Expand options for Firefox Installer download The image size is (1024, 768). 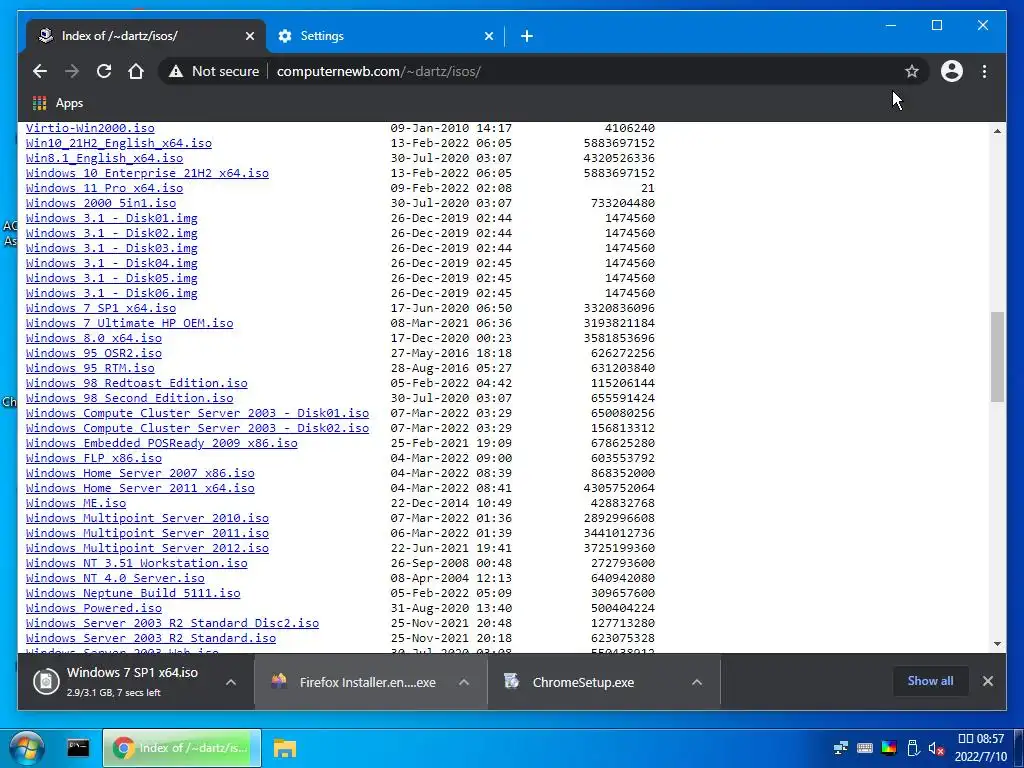tap(464, 682)
